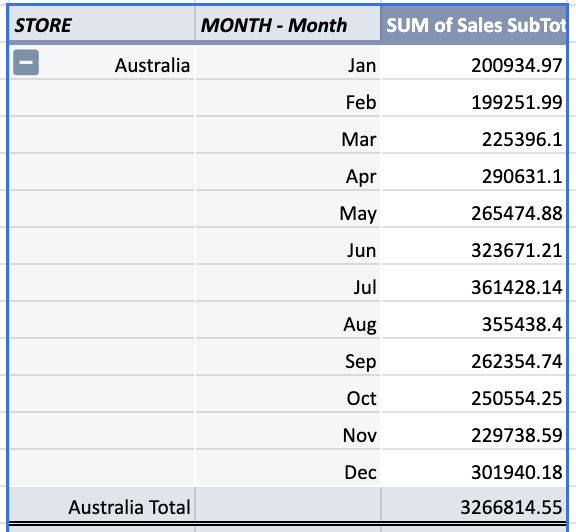576x532 pixels.
Task: Click the value 301940.18
Action: 516,472
